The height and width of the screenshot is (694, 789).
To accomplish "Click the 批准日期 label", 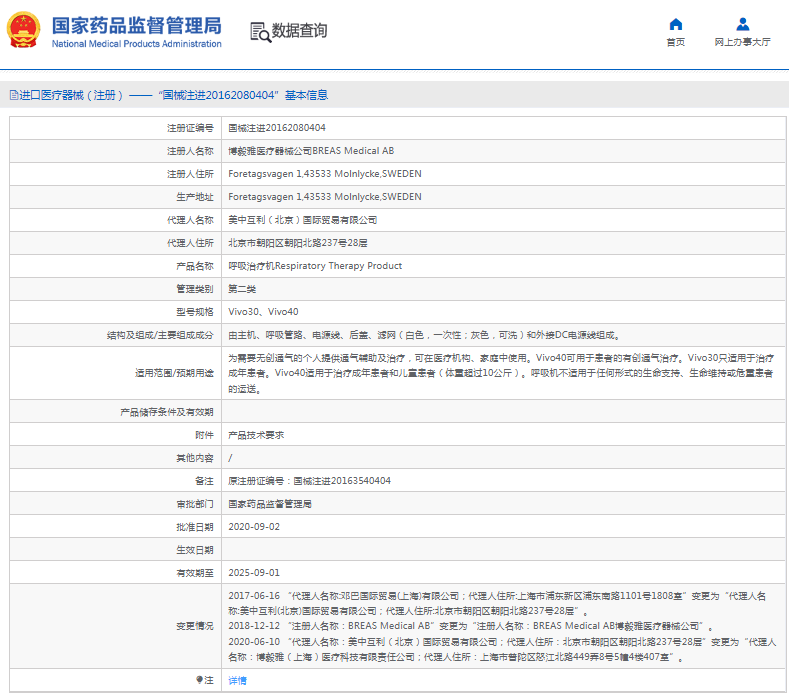I will tap(195, 527).
